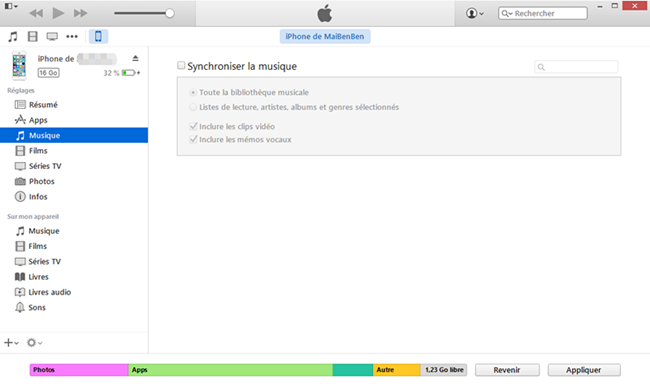Click the Apps storage segment
This screenshot has height=386, width=650.
point(230,370)
